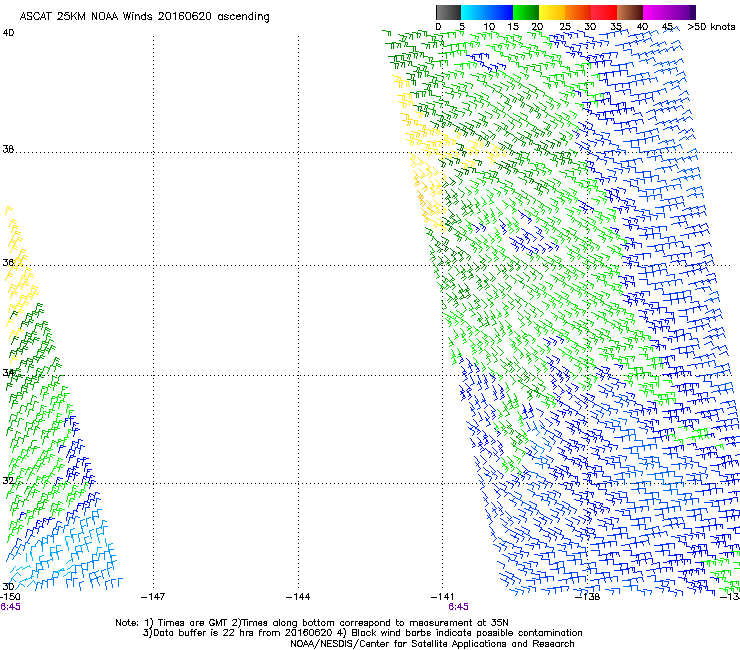The height and width of the screenshot is (650, 740).
Task: Click the 'Data buffer is 22 hrs' note
Action: tap(362, 633)
